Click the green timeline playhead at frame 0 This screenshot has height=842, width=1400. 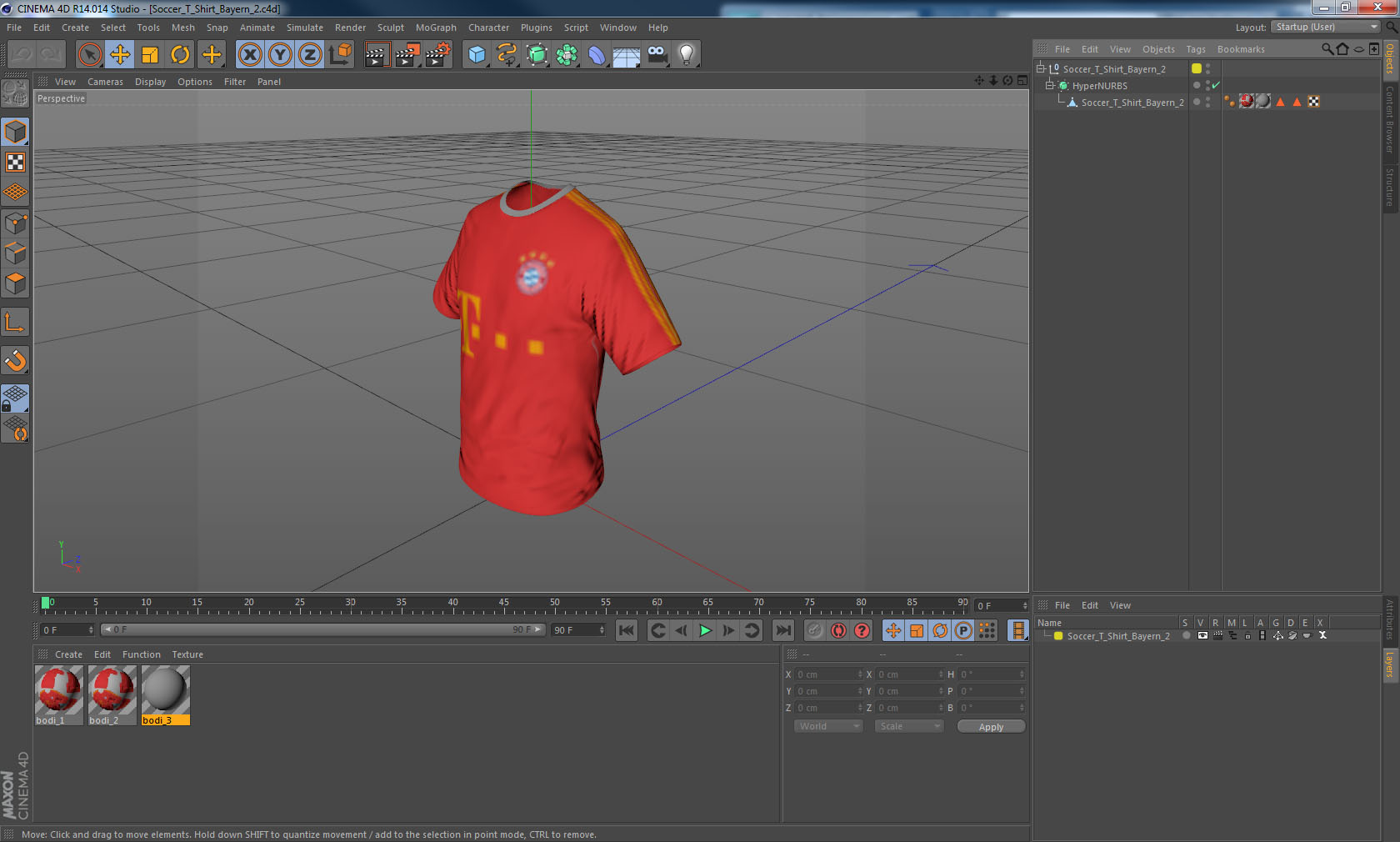pos(45,603)
